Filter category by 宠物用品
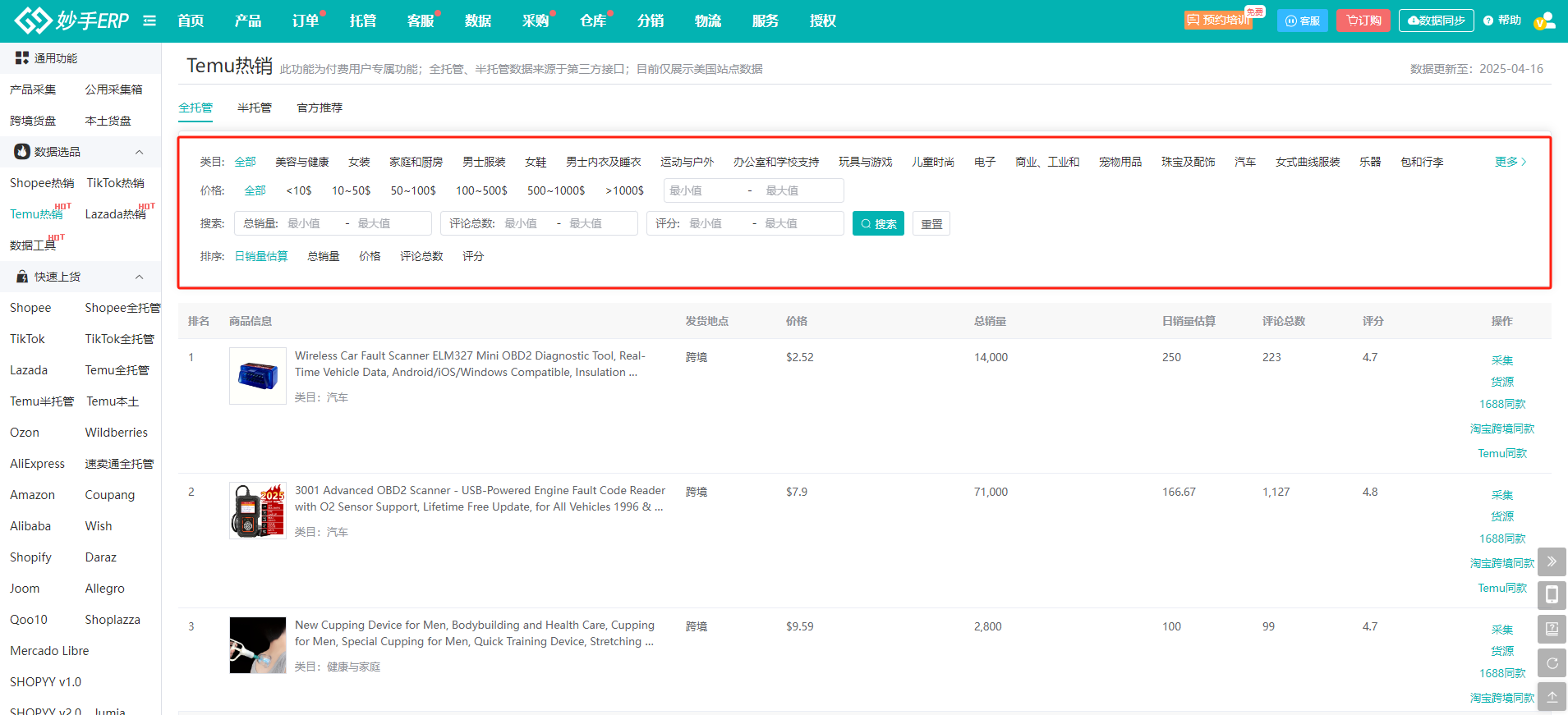The image size is (1568, 715). click(1120, 162)
